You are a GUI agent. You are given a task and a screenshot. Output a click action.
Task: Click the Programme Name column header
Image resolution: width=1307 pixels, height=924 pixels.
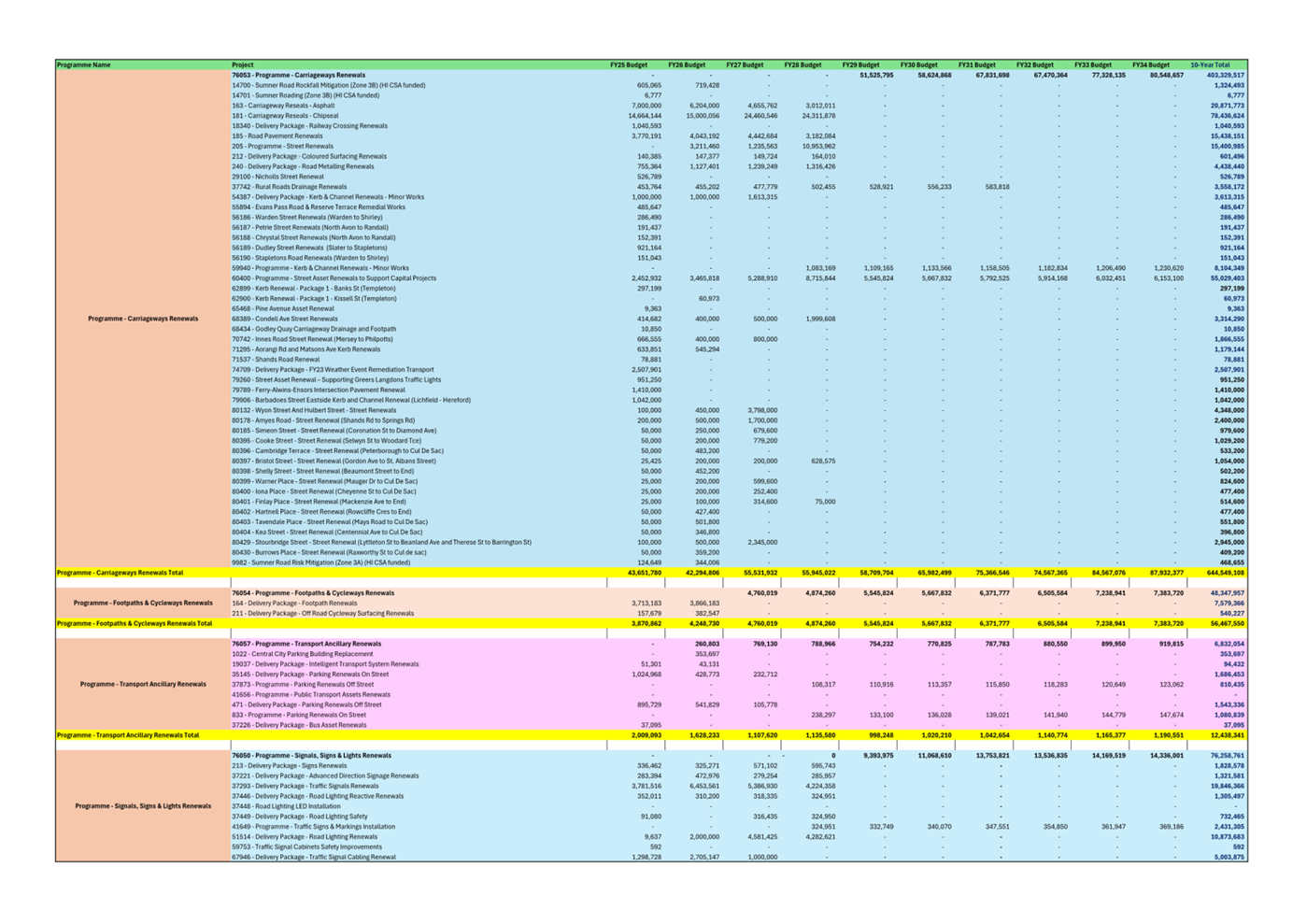click(x=83, y=65)
